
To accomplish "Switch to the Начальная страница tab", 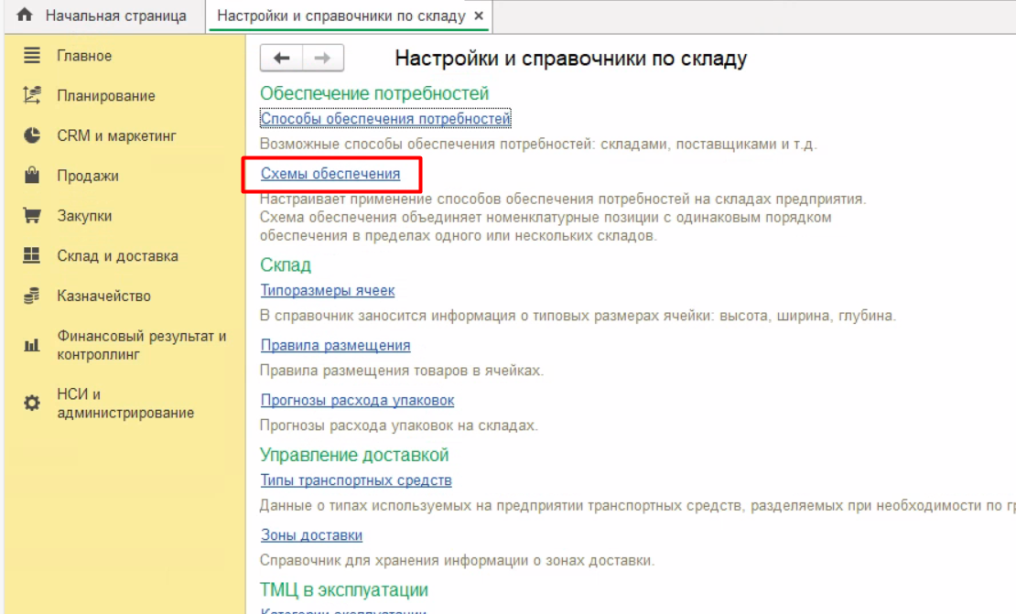I will [115, 16].
